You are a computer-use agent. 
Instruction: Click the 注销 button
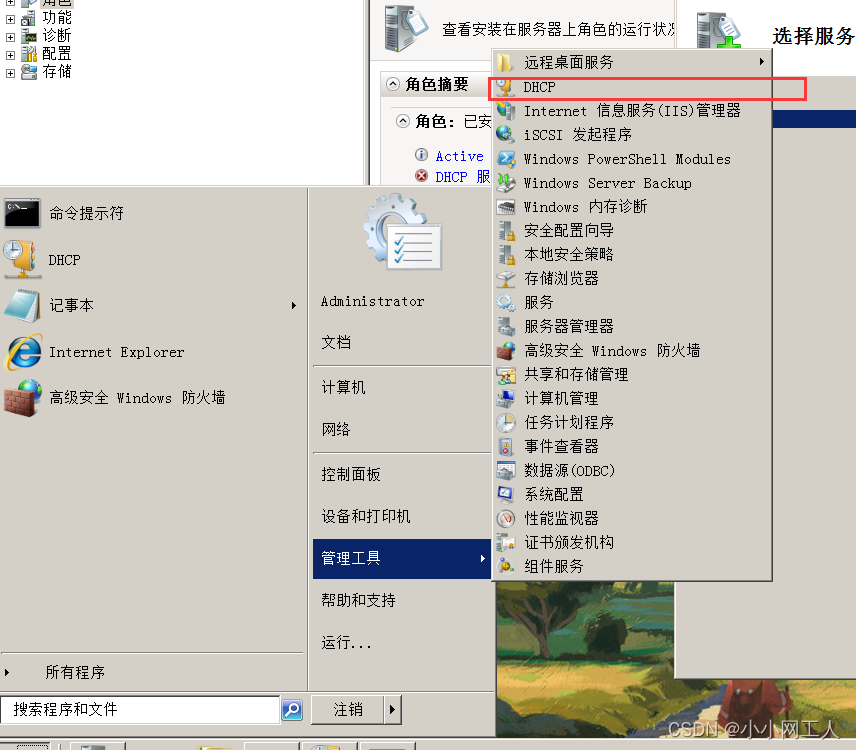(x=348, y=710)
